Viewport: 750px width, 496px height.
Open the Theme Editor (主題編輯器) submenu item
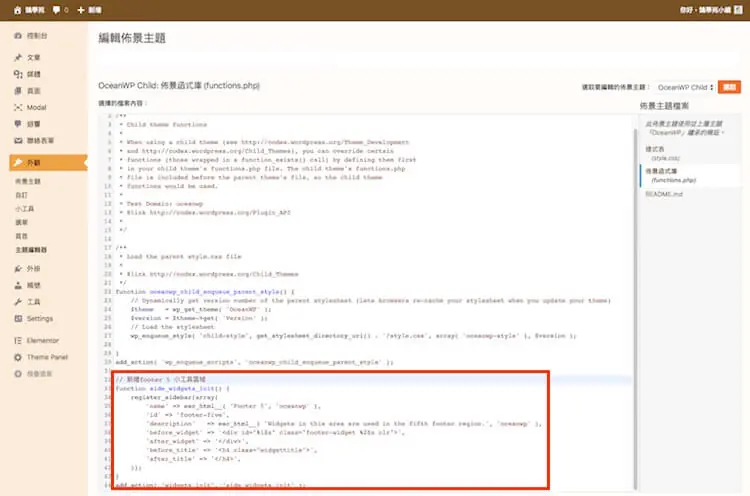[x=31, y=250]
